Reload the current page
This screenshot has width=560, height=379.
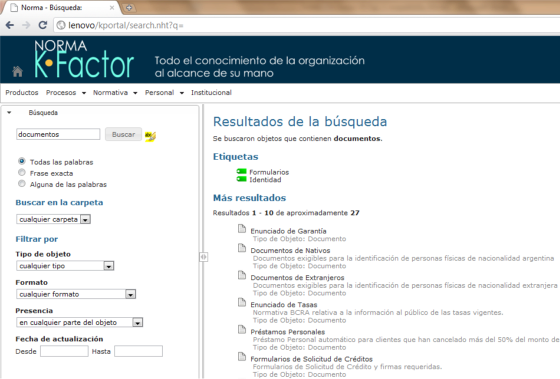pyautogui.click(x=43, y=25)
